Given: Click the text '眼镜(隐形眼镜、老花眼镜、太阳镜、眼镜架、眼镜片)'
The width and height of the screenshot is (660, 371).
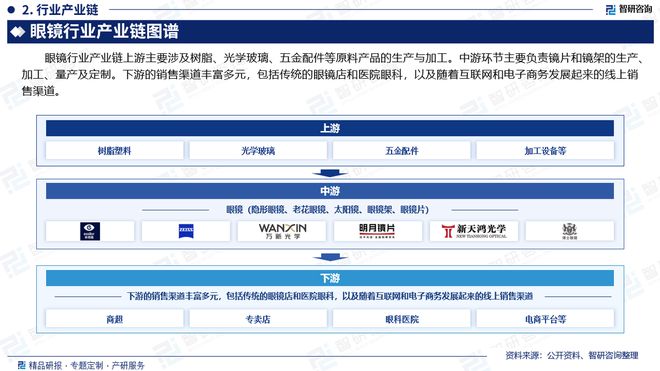Looking at the screenshot, I should pos(327,209).
